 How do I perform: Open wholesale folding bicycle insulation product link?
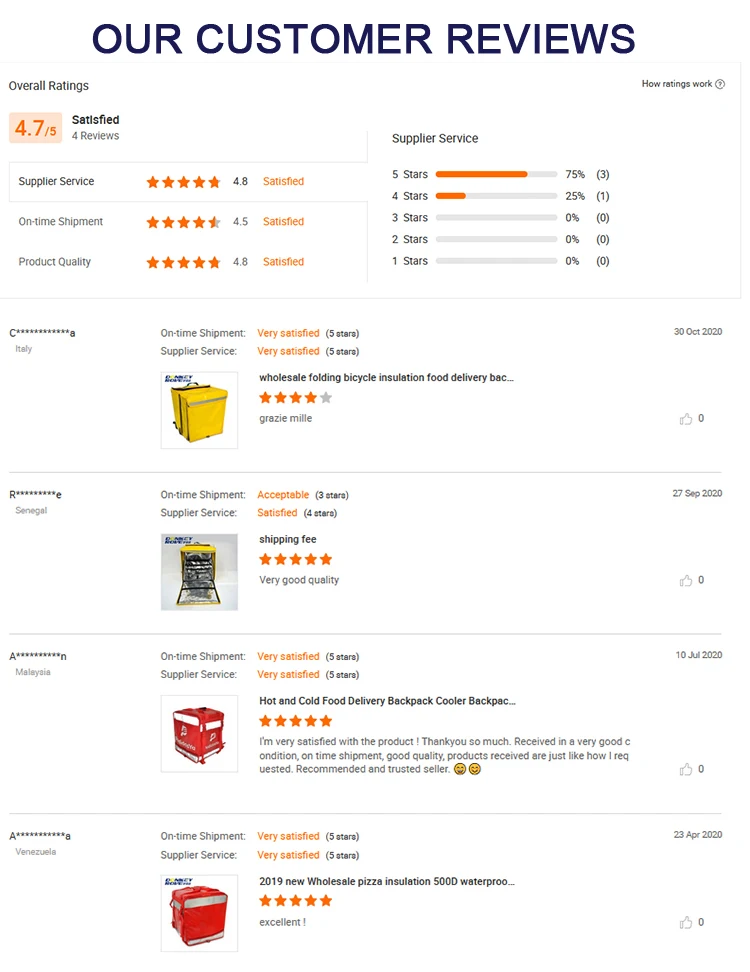(x=386, y=378)
